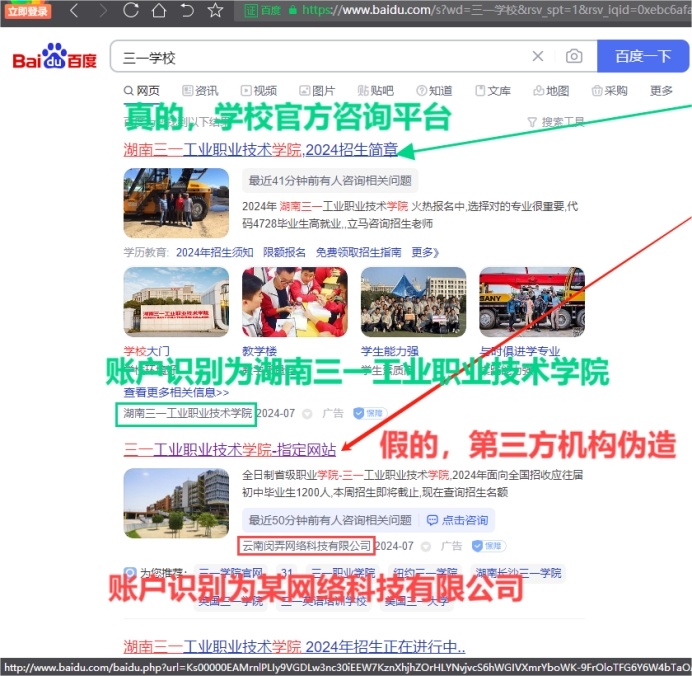Open 湖南三一工业职业技术学院 2024年招生正在进行中 result

click(x=294, y=647)
